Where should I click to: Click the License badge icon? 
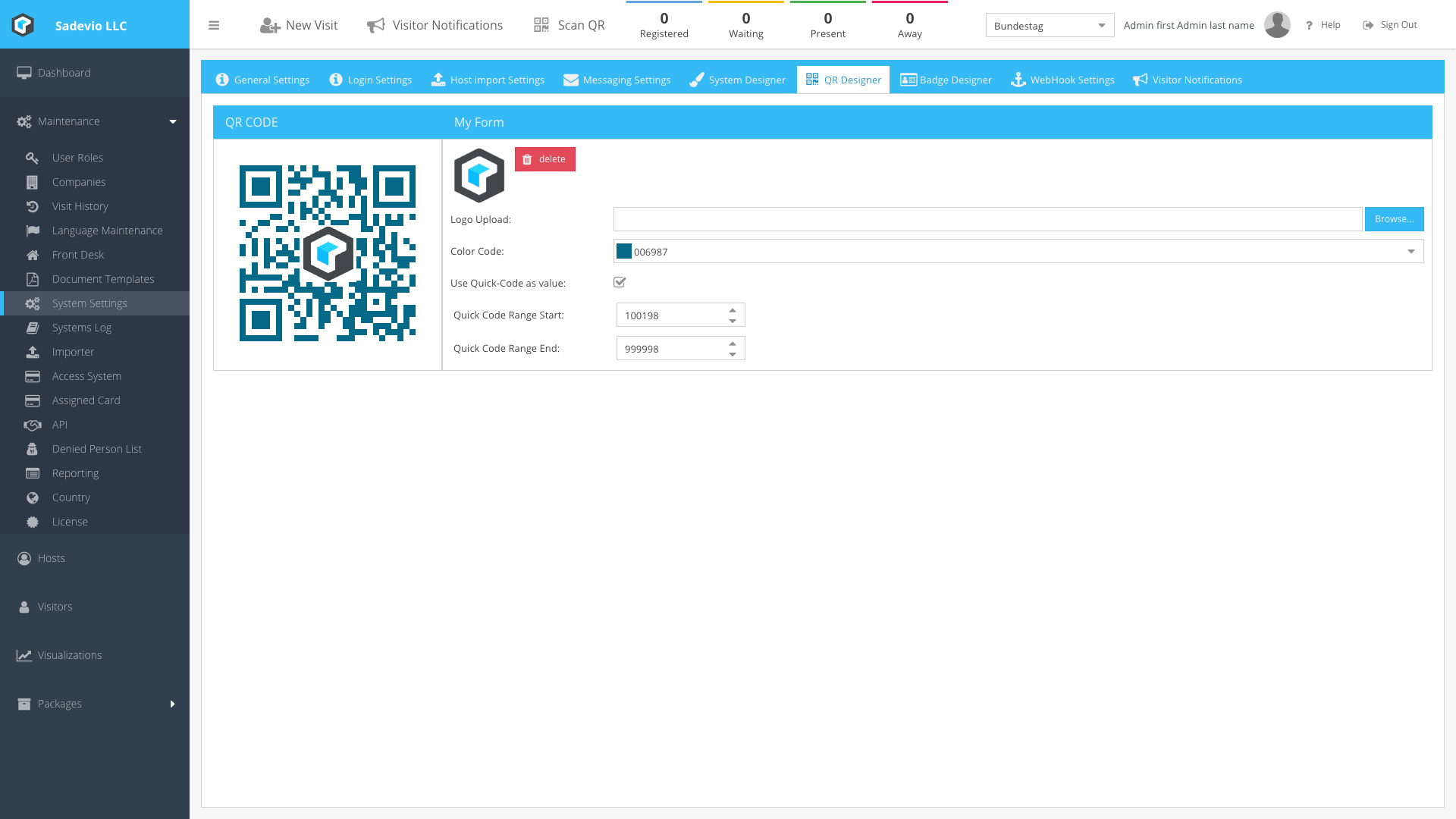33,522
